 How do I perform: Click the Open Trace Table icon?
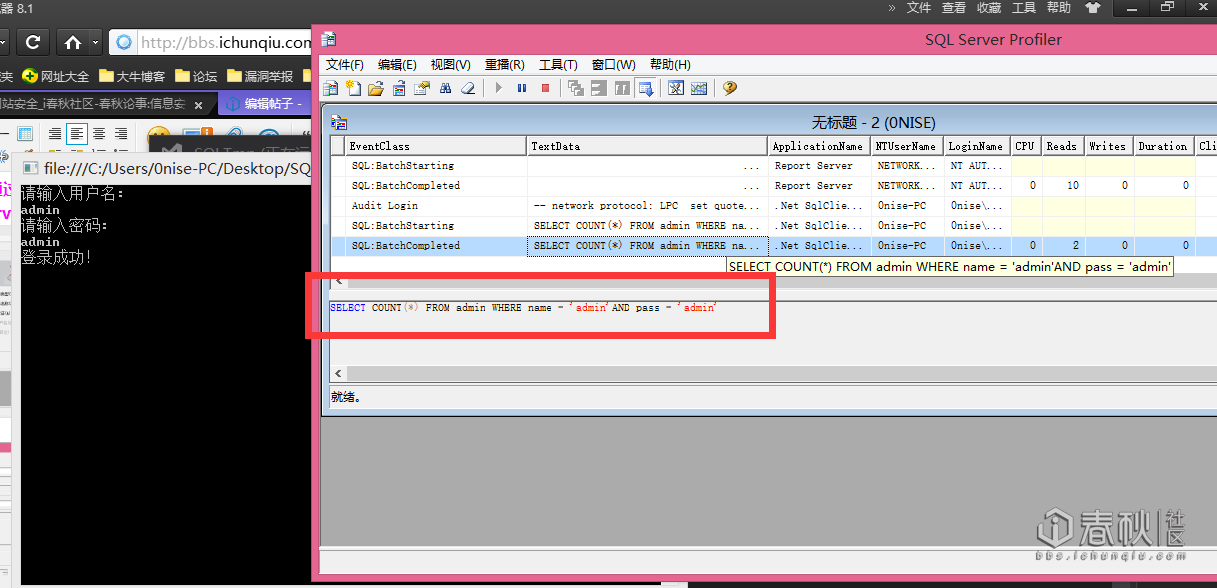pos(399,88)
